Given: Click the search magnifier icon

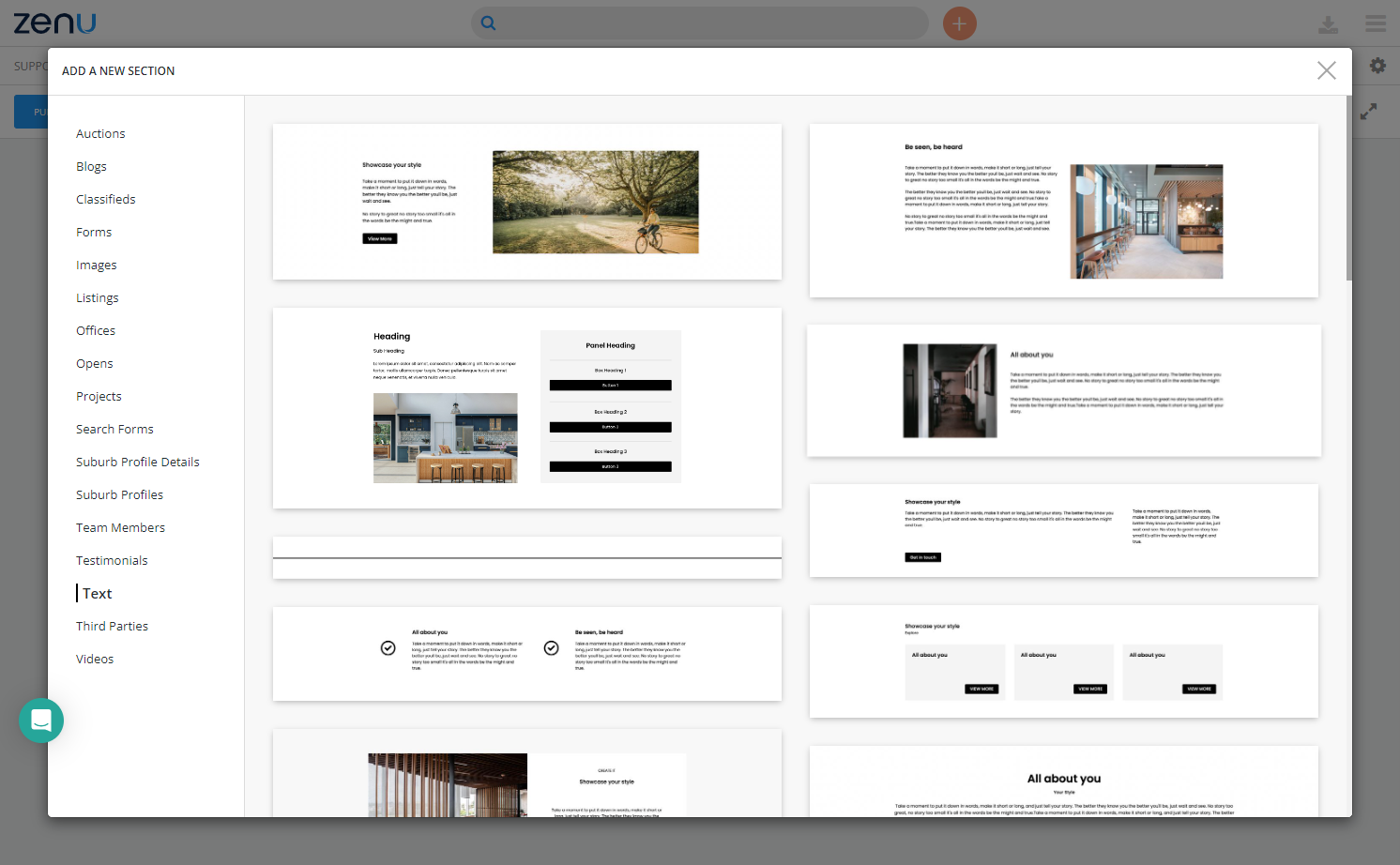Looking at the screenshot, I should click(488, 23).
